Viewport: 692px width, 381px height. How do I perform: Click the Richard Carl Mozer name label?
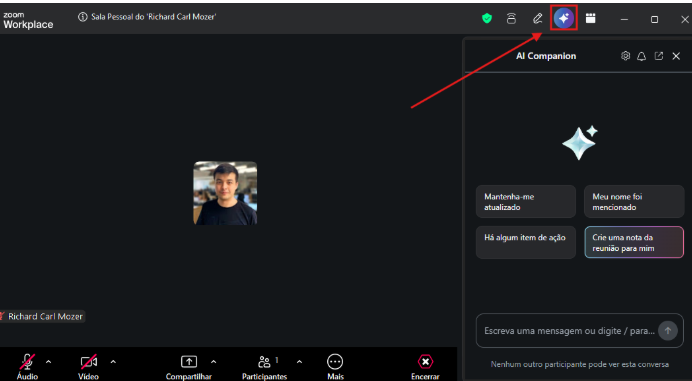coord(45,317)
